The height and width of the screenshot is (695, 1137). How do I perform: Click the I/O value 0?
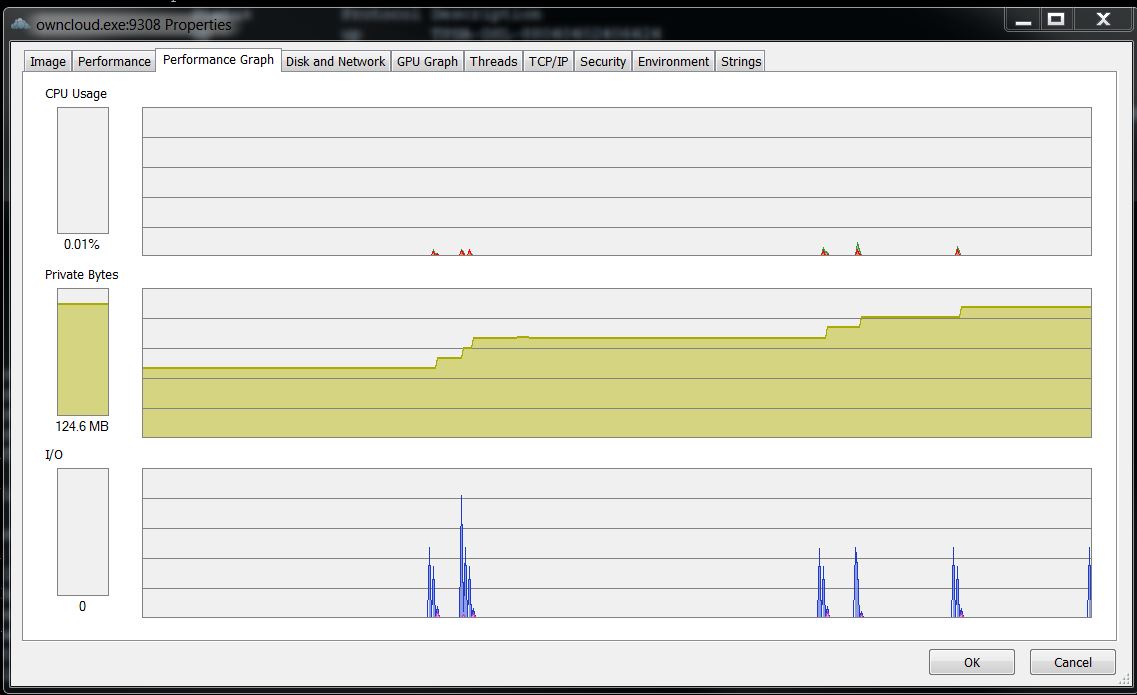[82, 606]
